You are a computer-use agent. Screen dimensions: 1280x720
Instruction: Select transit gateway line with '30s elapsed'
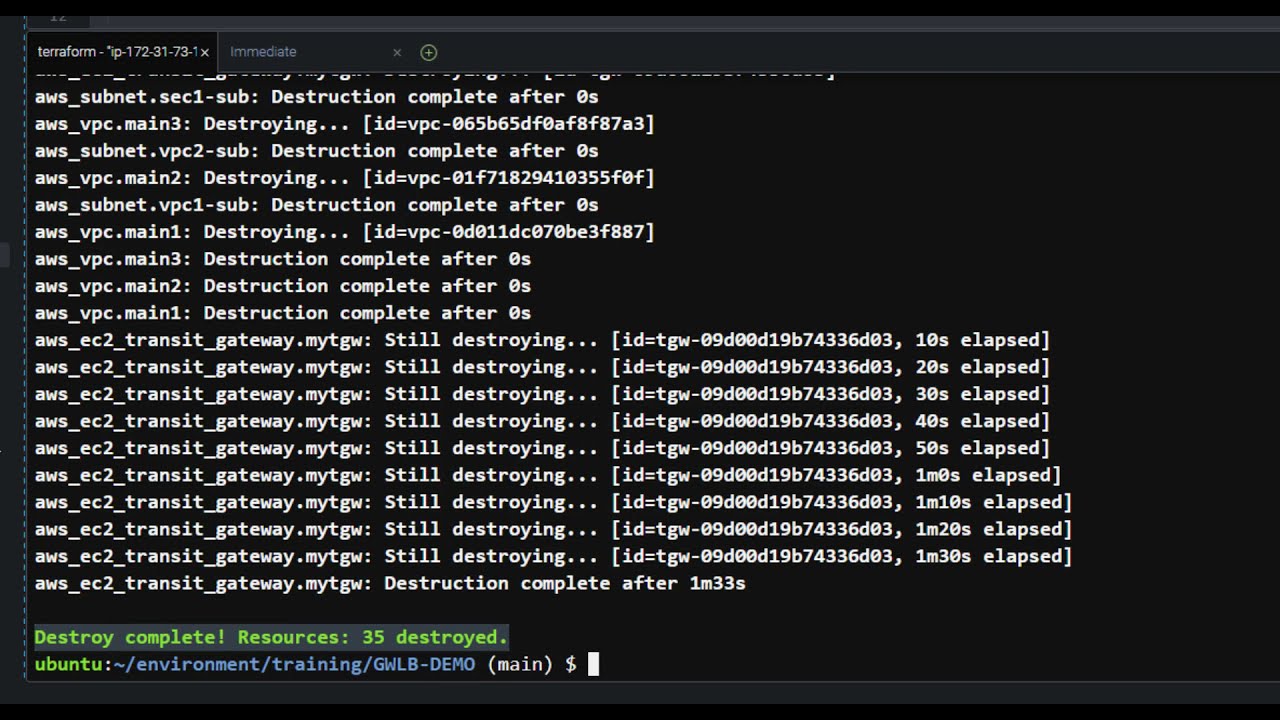pyautogui.click(x=543, y=394)
